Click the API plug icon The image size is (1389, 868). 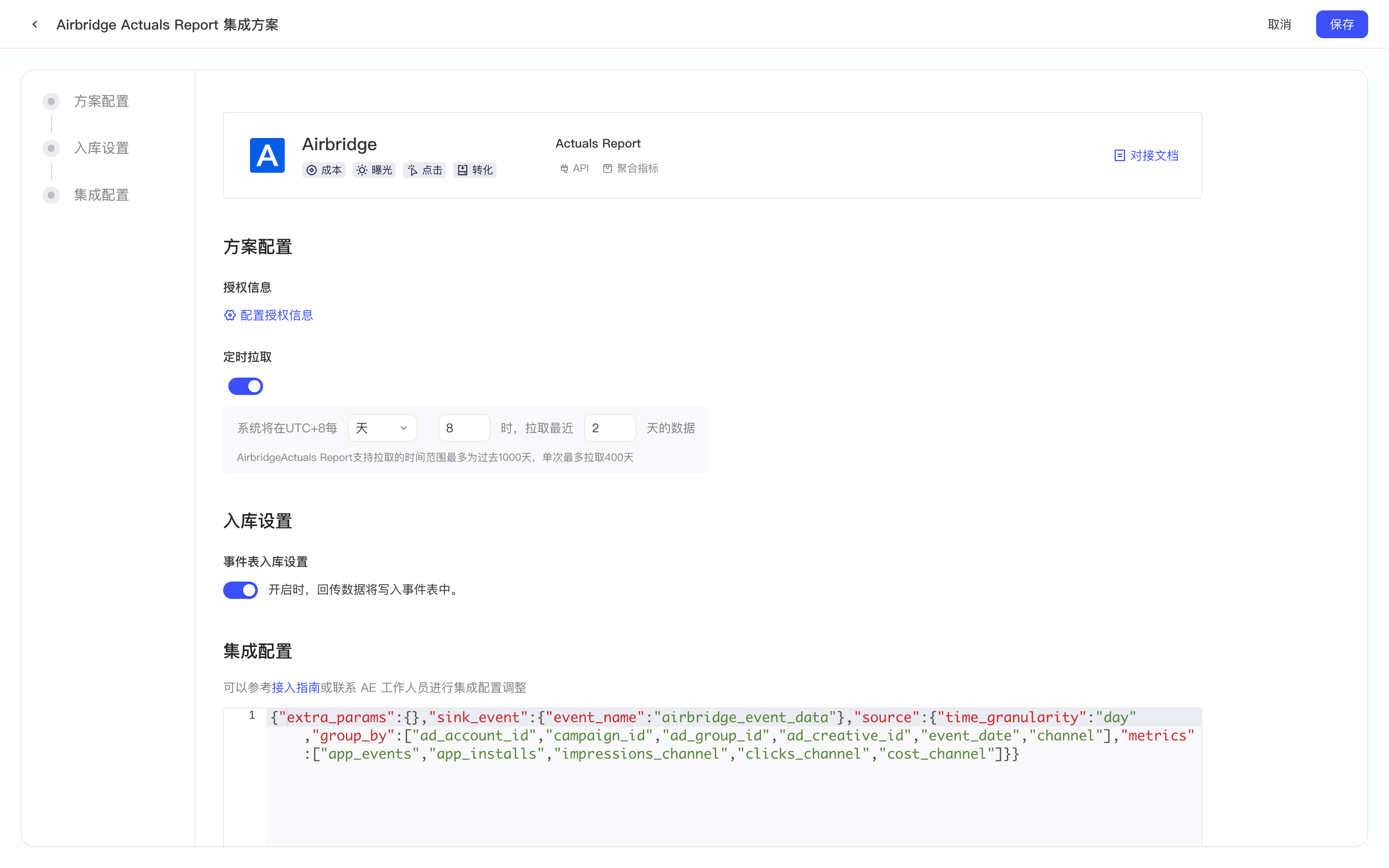coord(564,168)
